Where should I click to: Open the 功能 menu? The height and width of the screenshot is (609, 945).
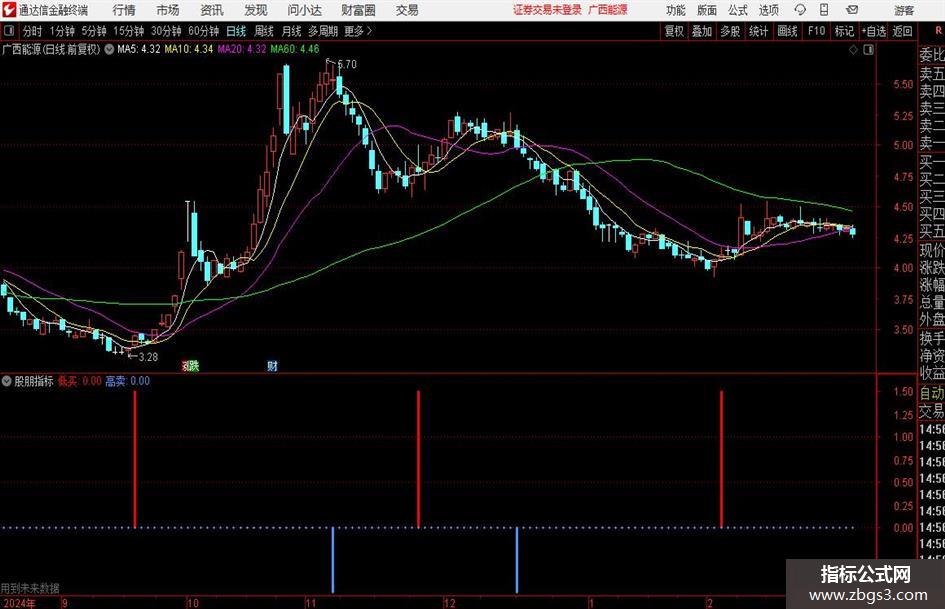[676, 10]
